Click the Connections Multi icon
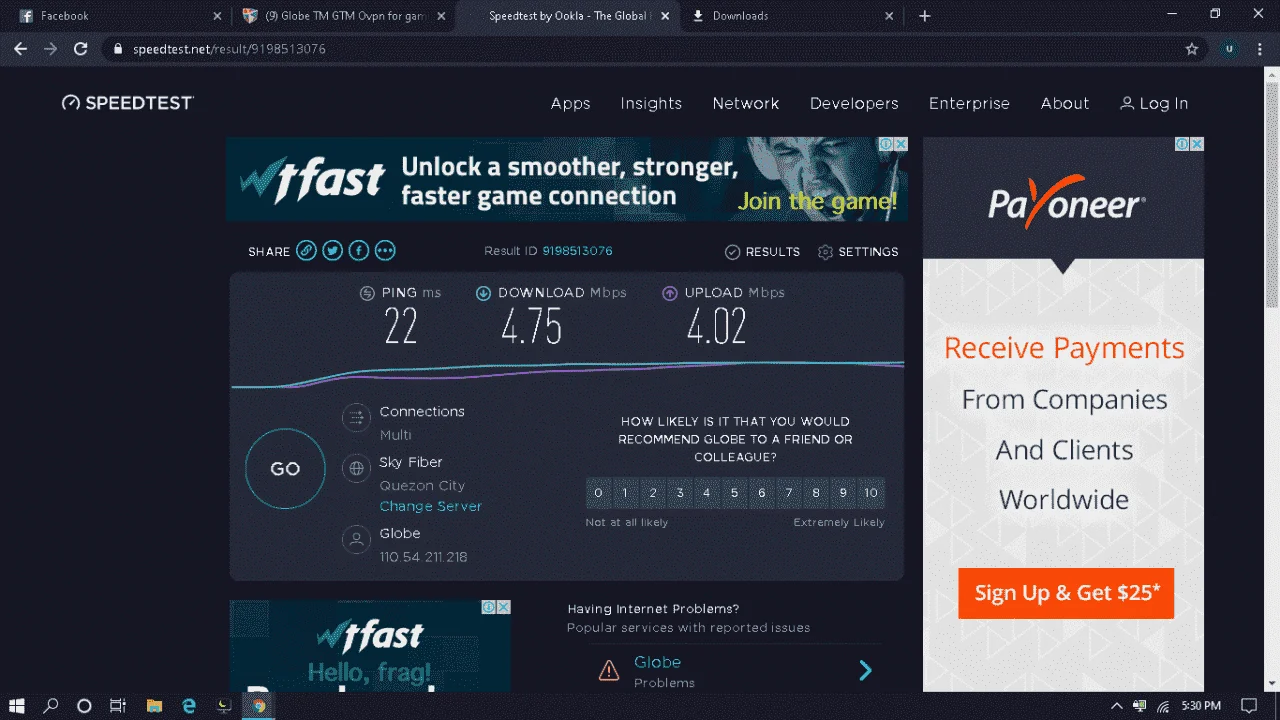The image size is (1280, 720). click(356, 418)
